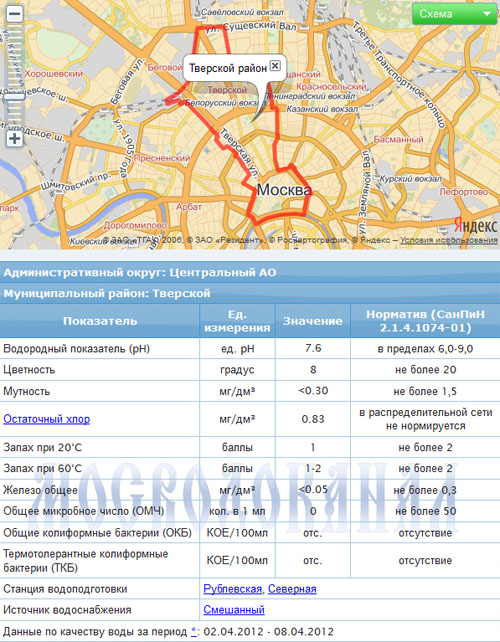Click the Москва city label on map
Image resolution: width=500 pixels, height=642 pixels.
pos(284,190)
